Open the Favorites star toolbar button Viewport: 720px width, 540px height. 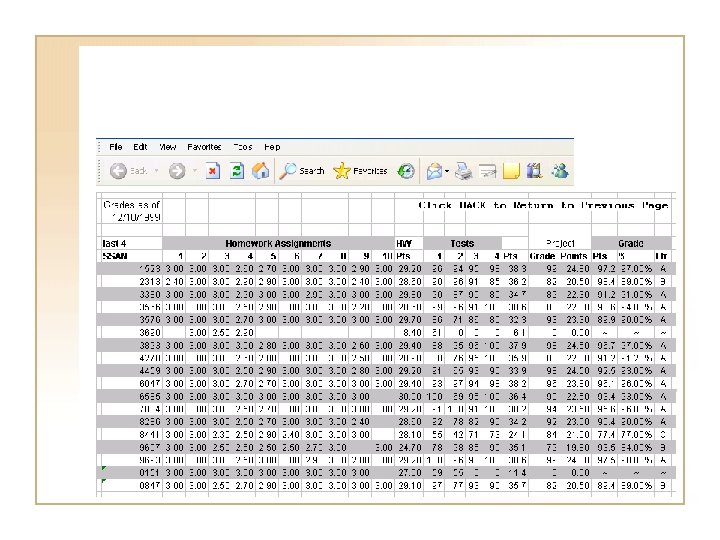360,171
